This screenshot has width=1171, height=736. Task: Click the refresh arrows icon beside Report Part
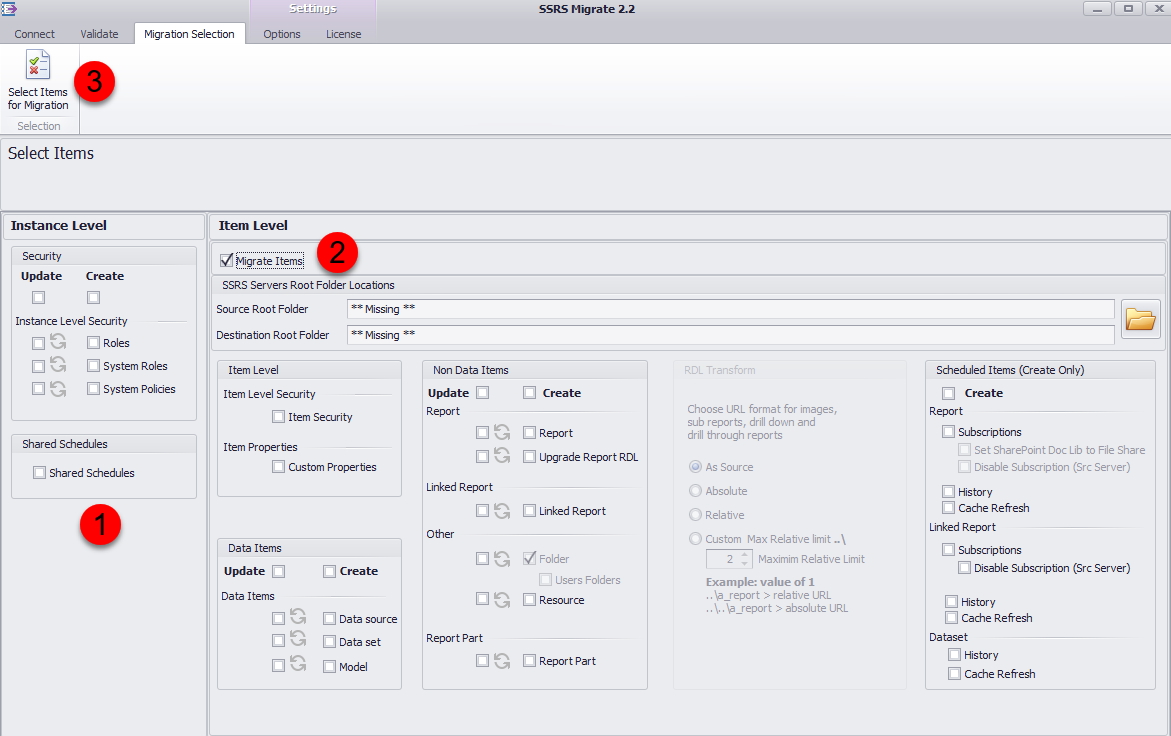pyautogui.click(x=502, y=661)
